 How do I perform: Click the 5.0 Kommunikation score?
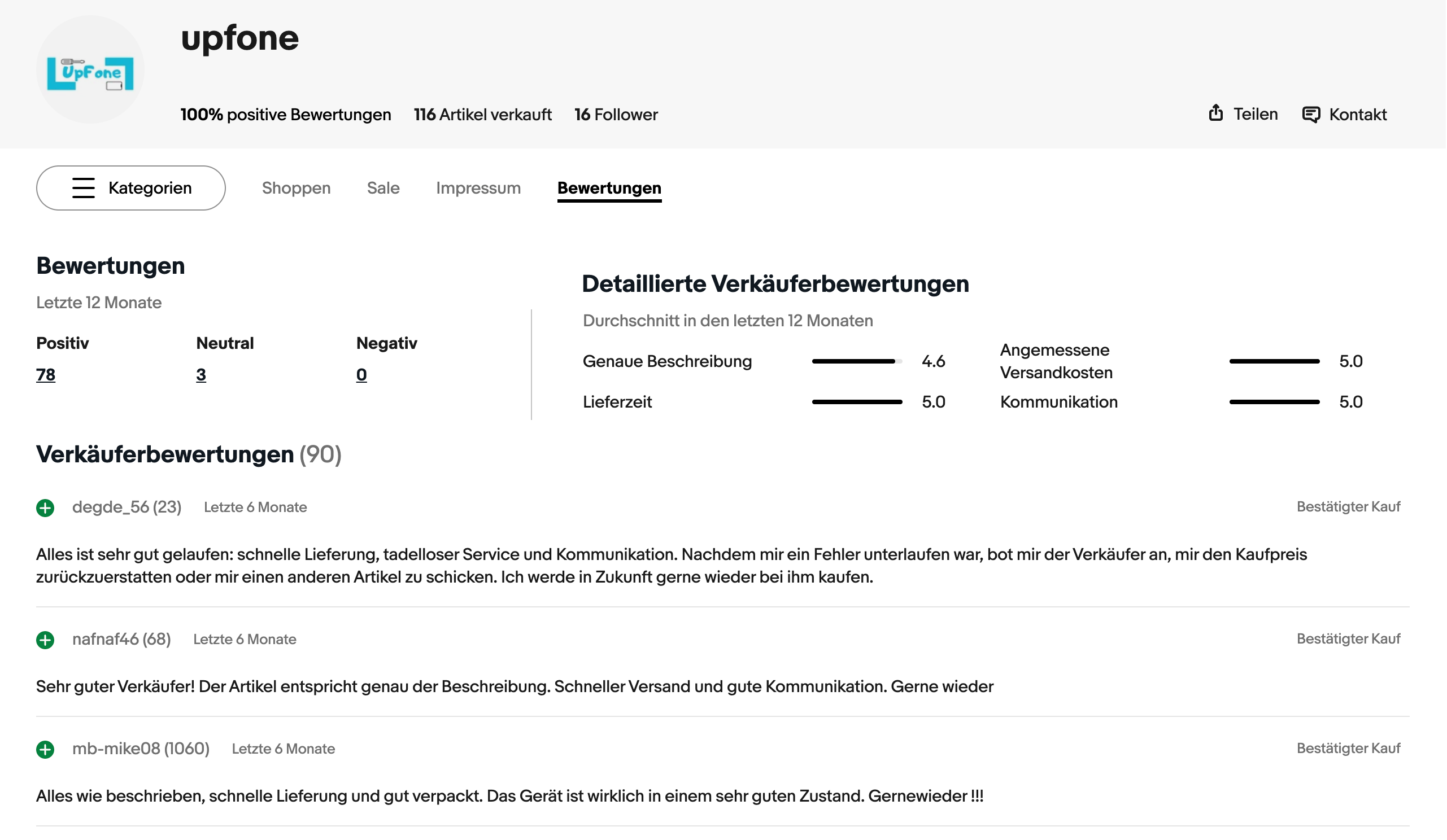[x=1352, y=402]
